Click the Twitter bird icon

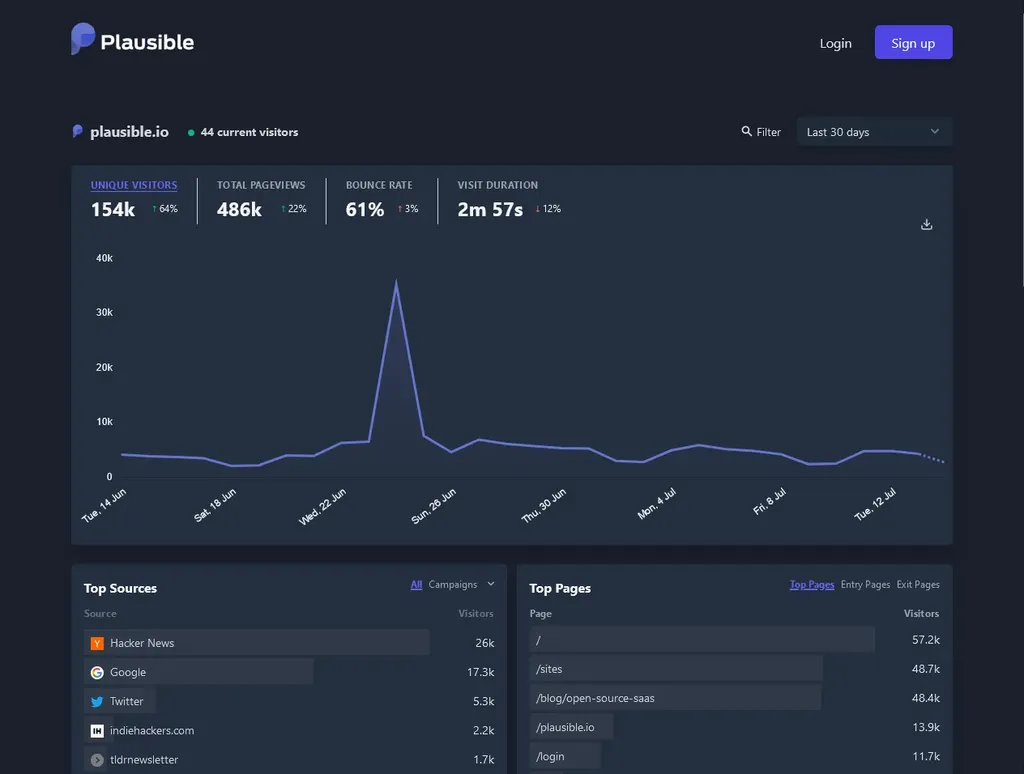tap(97, 701)
